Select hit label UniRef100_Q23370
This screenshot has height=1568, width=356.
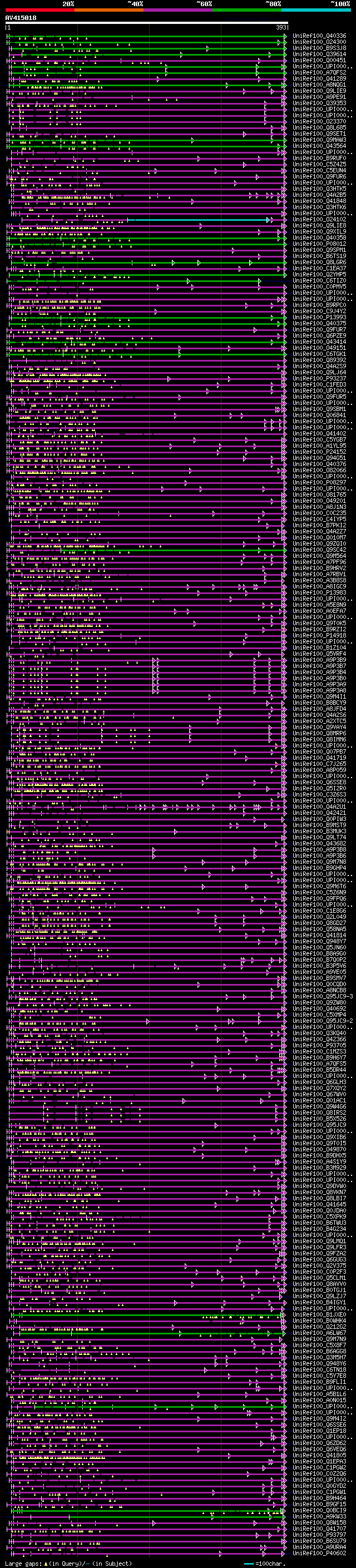[319, 122]
